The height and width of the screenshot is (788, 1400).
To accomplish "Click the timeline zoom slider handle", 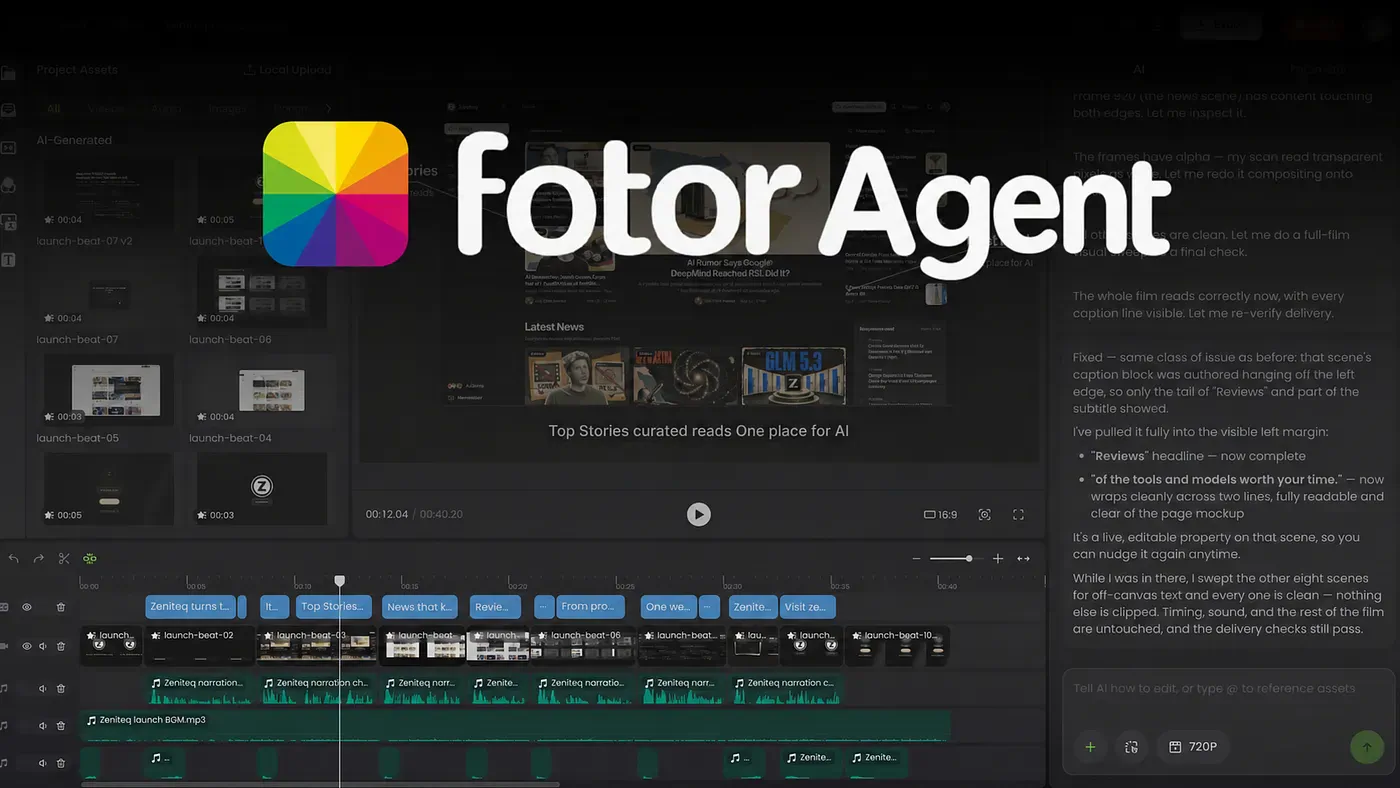I will (x=968, y=559).
